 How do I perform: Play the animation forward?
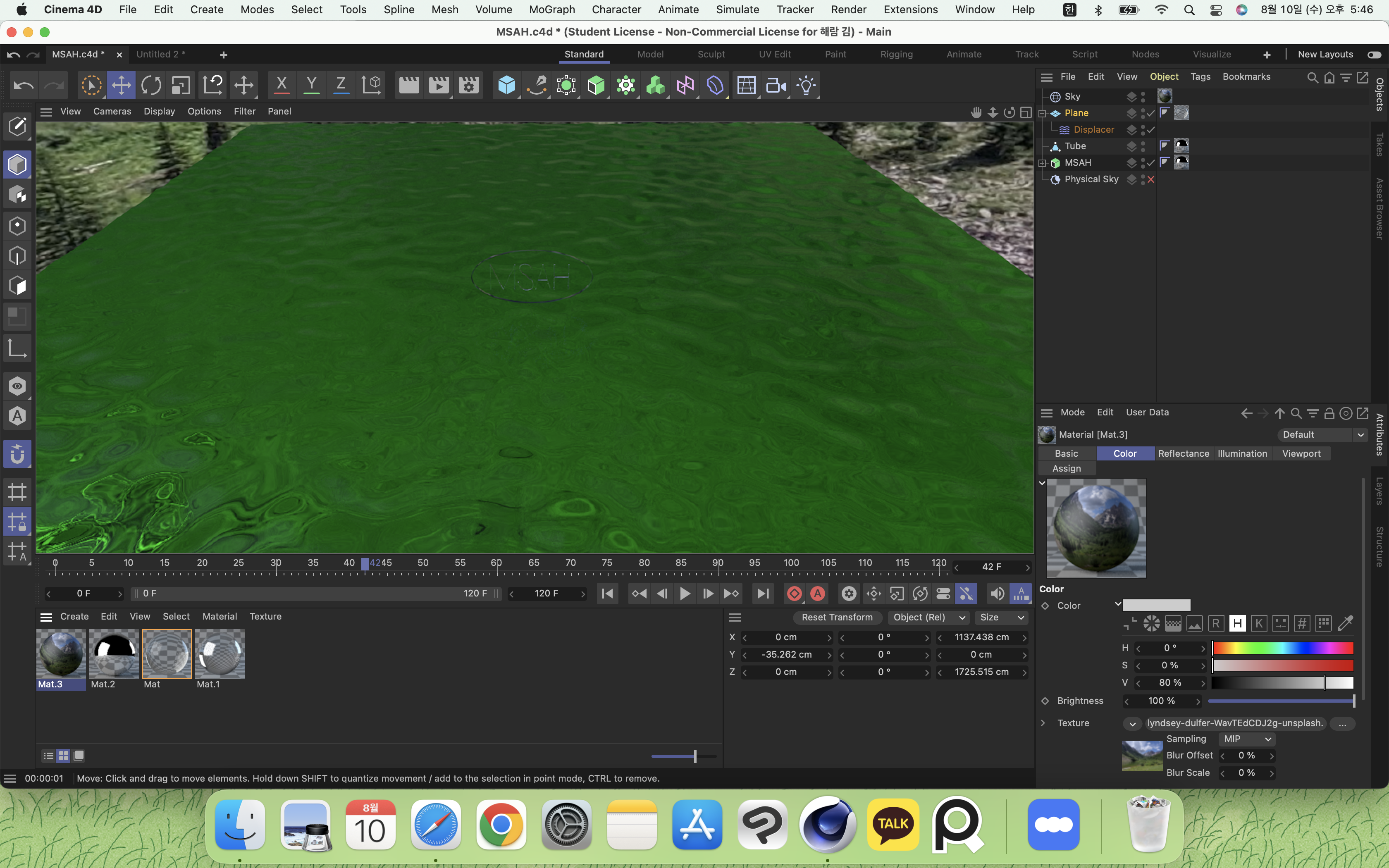pos(685,594)
